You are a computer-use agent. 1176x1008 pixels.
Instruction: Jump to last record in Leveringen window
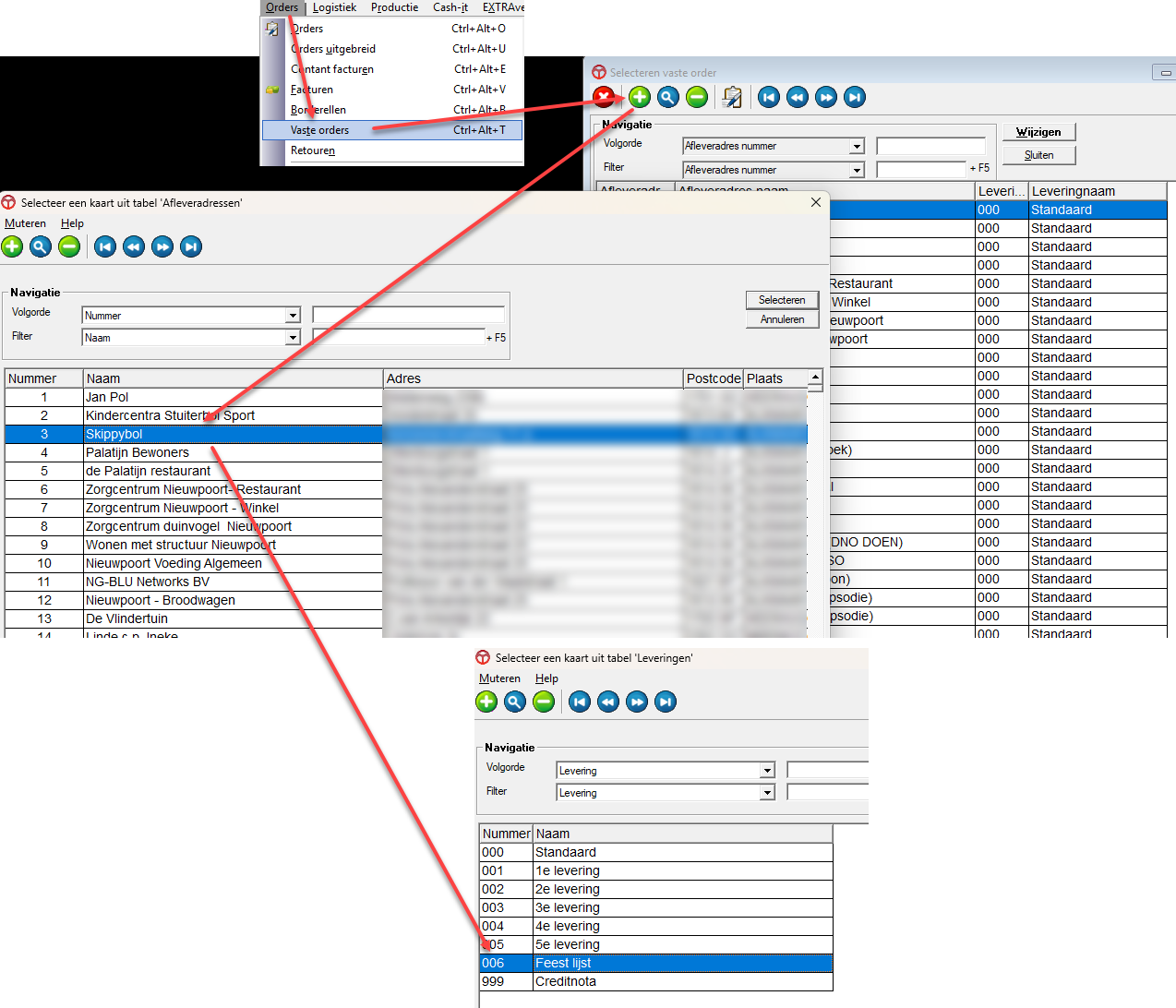click(x=666, y=702)
